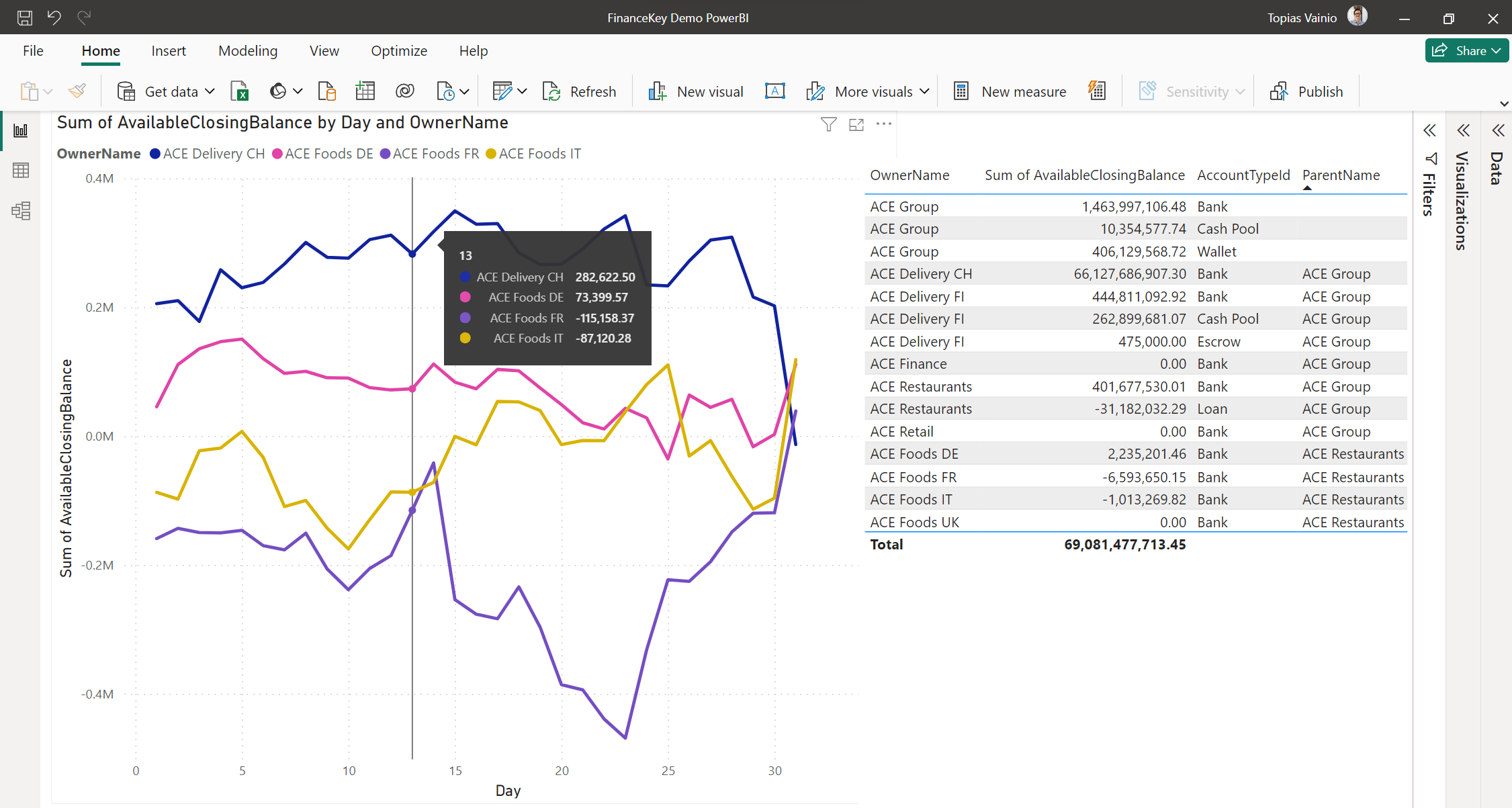Viewport: 1512px width, 808px height.
Task: Sort by Sum of AvailableClosingBalance header
Action: pos(1085,175)
